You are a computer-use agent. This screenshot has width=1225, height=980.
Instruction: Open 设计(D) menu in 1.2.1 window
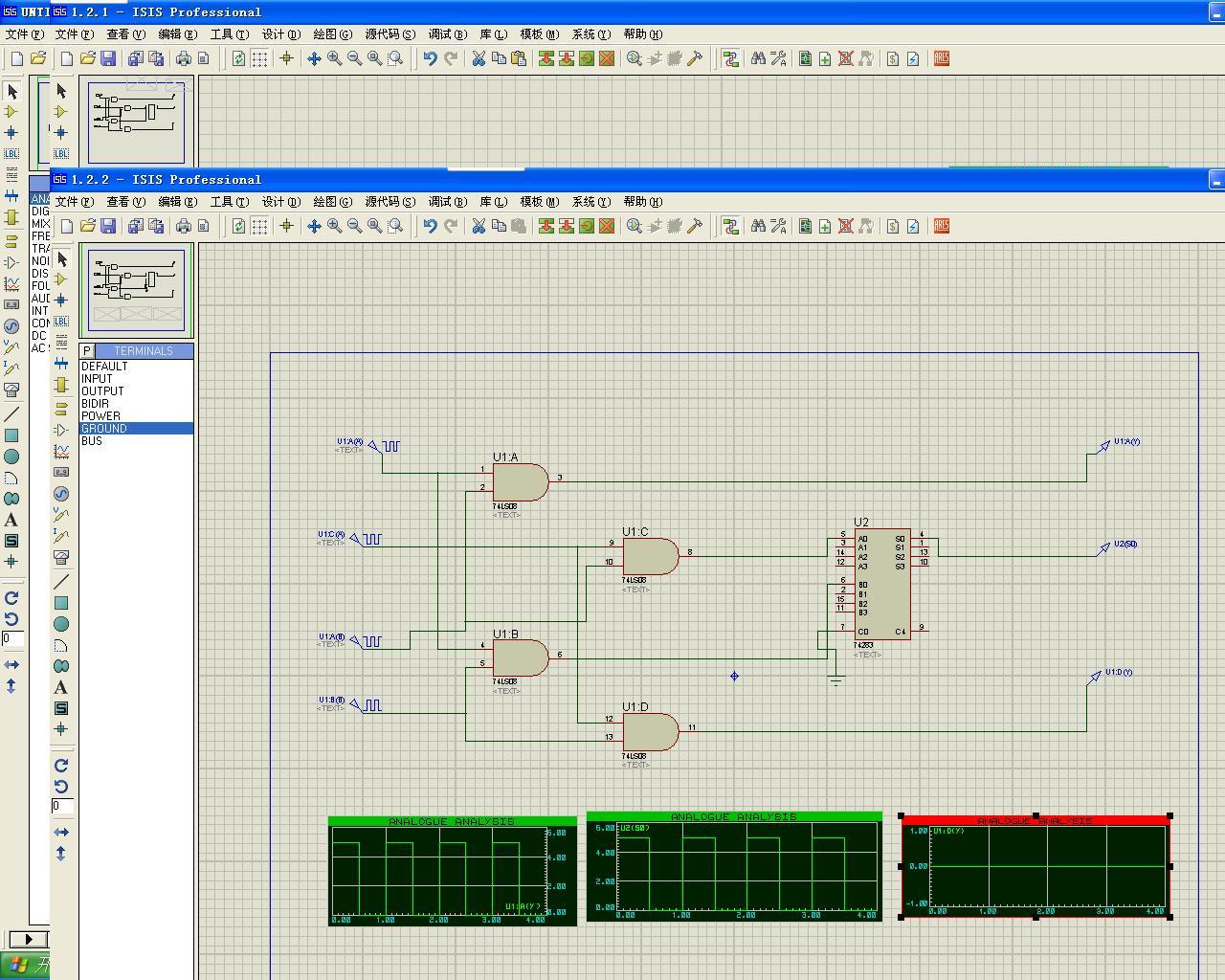pyautogui.click(x=281, y=34)
